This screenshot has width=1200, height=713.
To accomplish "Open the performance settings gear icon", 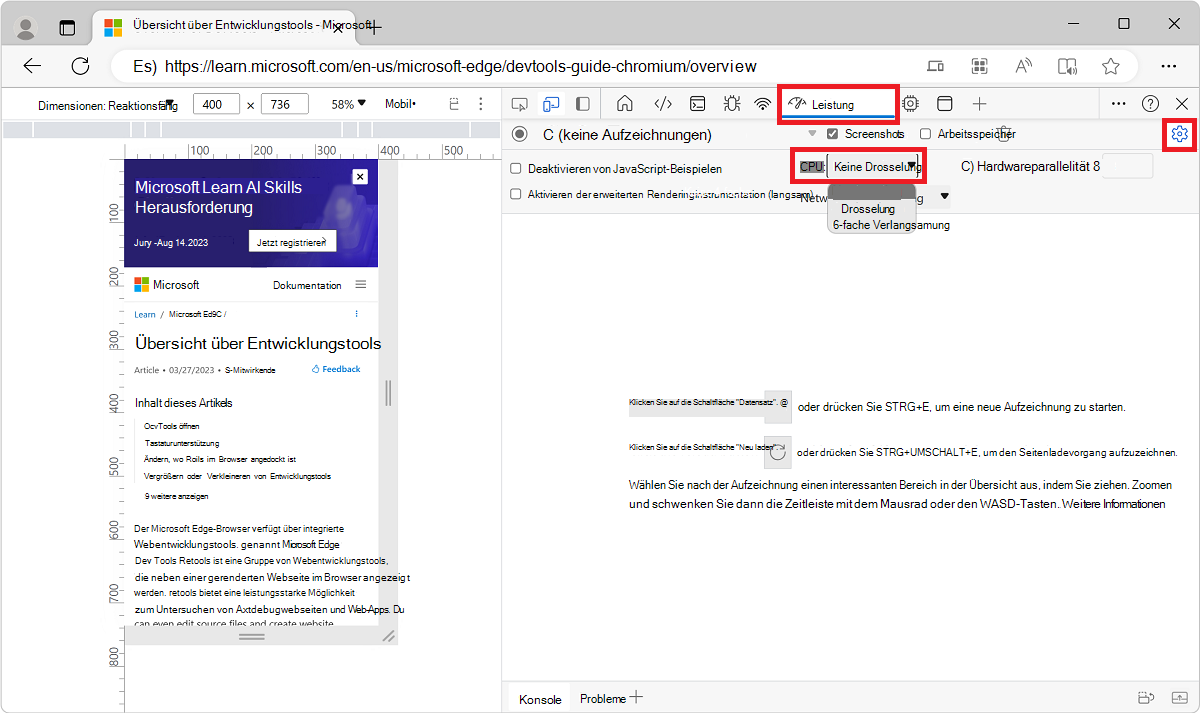I will [x=1179, y=134].
